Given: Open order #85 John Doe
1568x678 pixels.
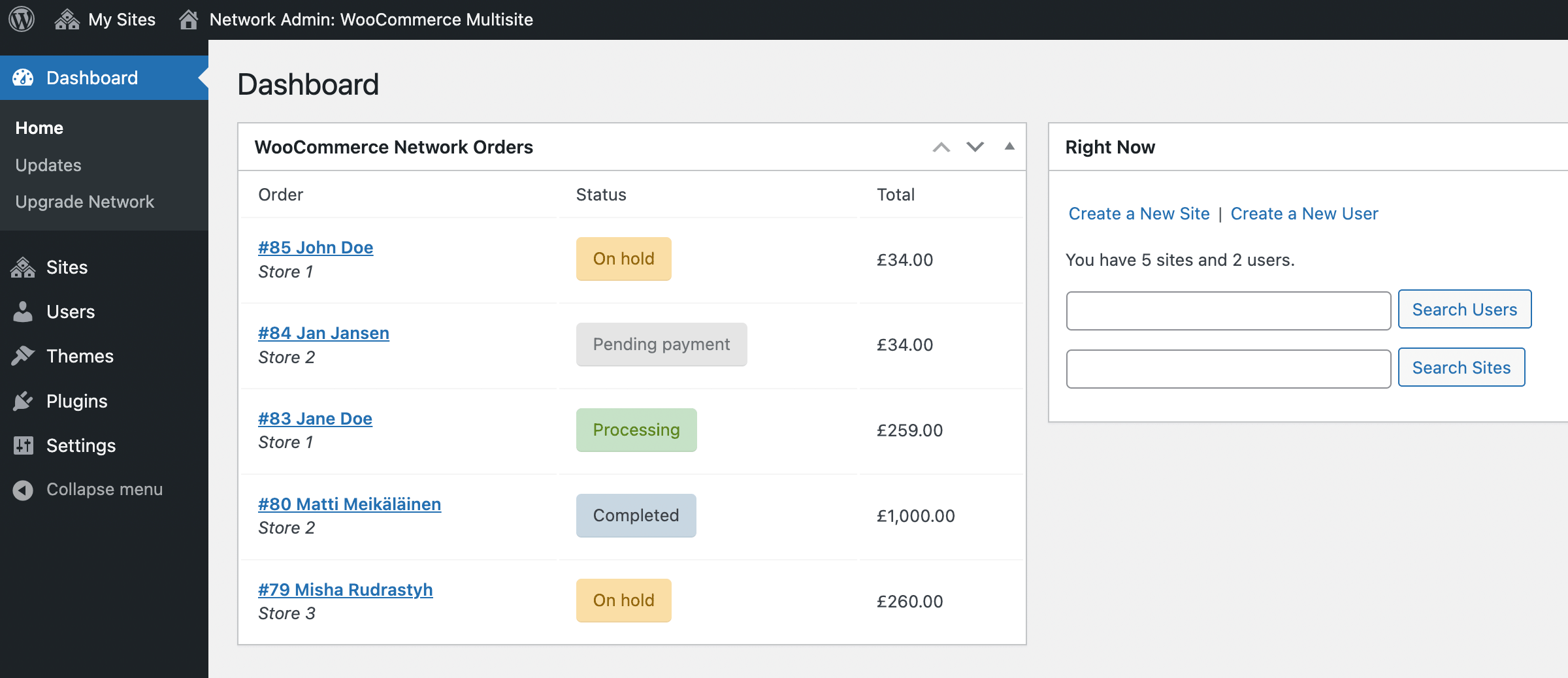Looking at the screenshot, I should pos(316,247).
